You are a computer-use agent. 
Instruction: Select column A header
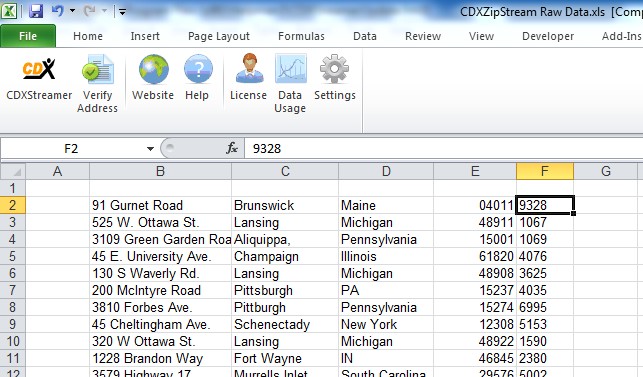(x=57, y=171)
